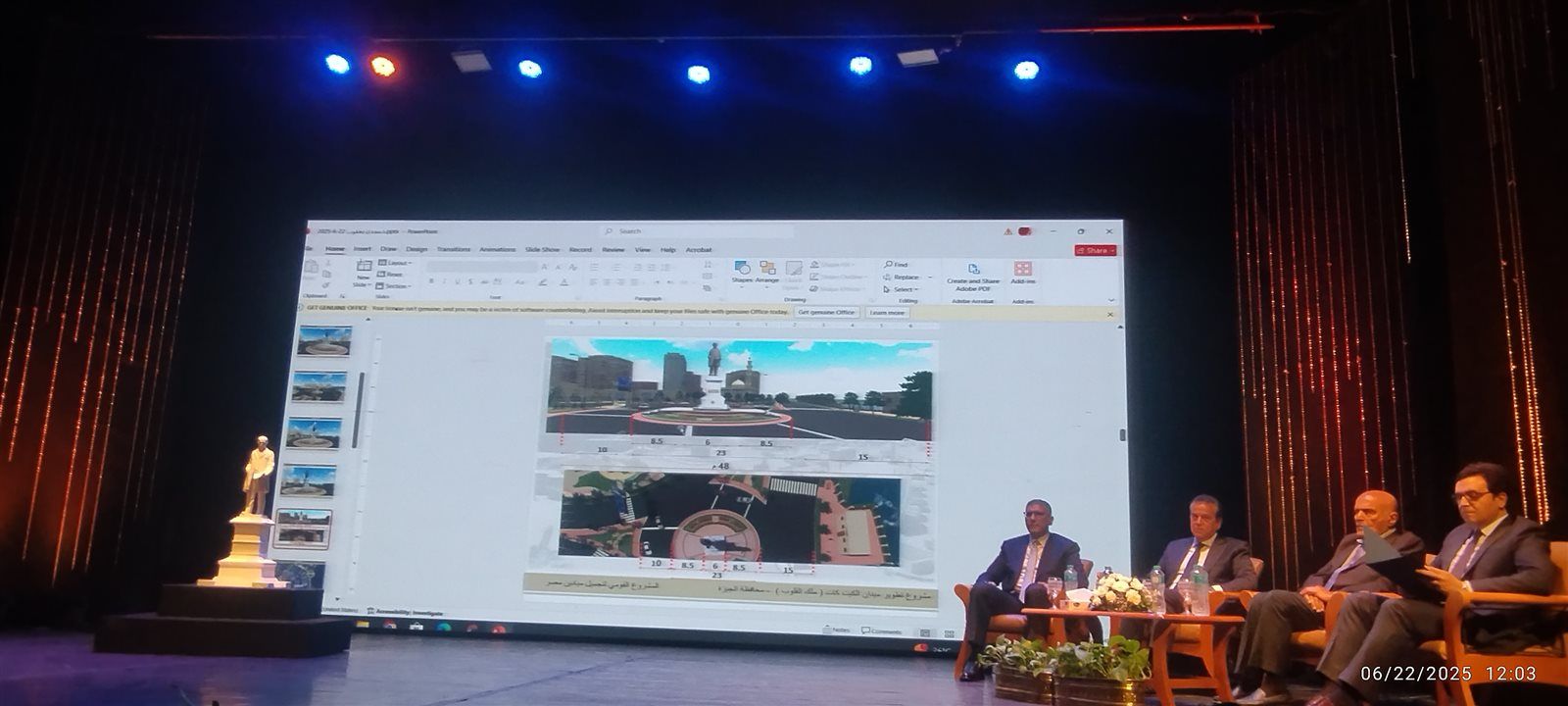Viewport: 1568px width, 706px height.
Task: Expand the Layout dropdown
Action: click(x=395, y=263)
